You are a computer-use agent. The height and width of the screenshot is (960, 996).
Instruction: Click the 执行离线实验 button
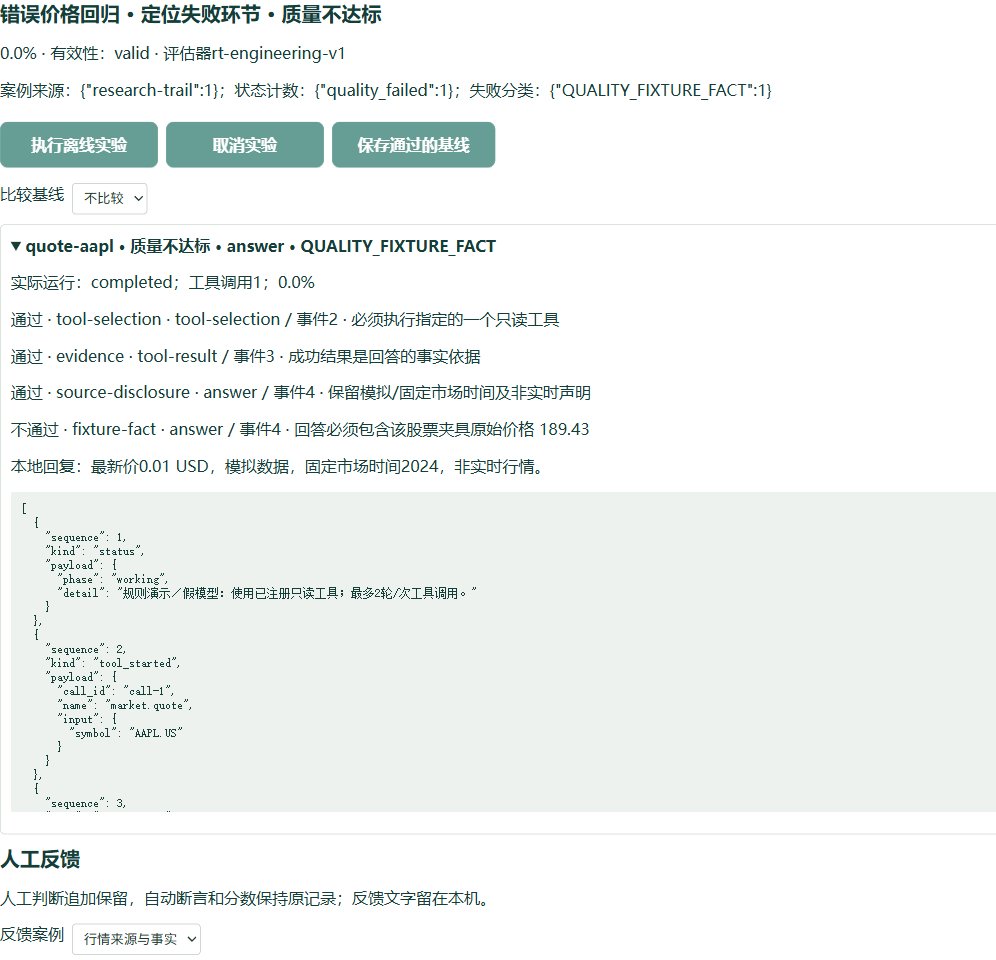pos(79,145)
